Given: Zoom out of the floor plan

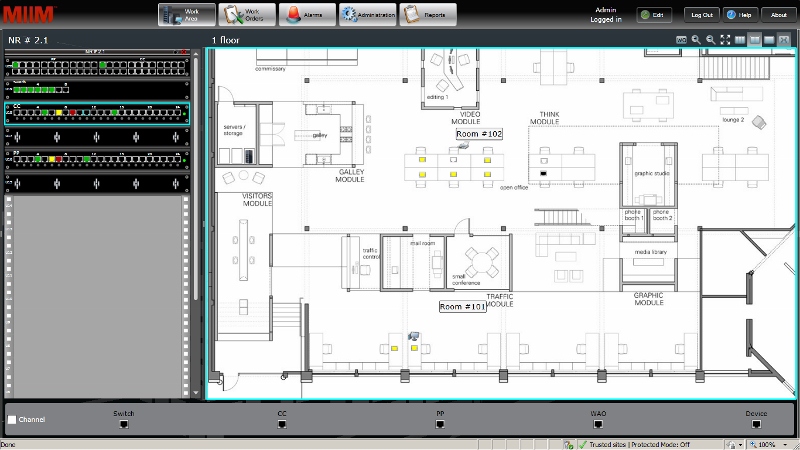Looking at the screenshot, I should [710, 40].
